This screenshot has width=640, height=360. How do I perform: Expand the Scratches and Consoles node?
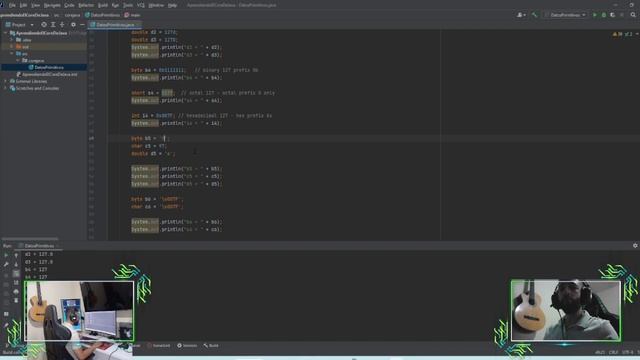point(5,88)
